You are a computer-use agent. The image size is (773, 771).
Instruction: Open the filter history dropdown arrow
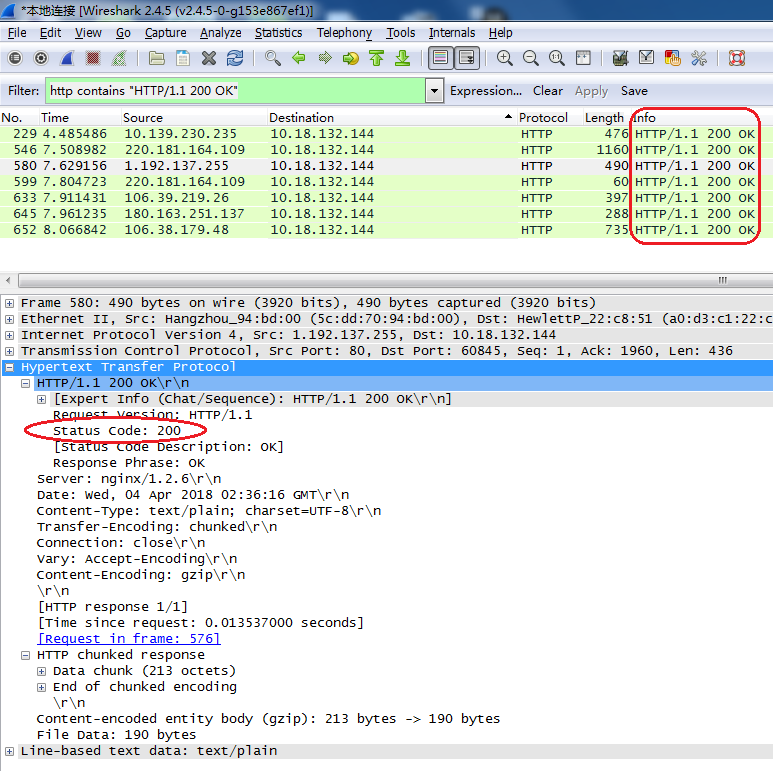[434, 91]
